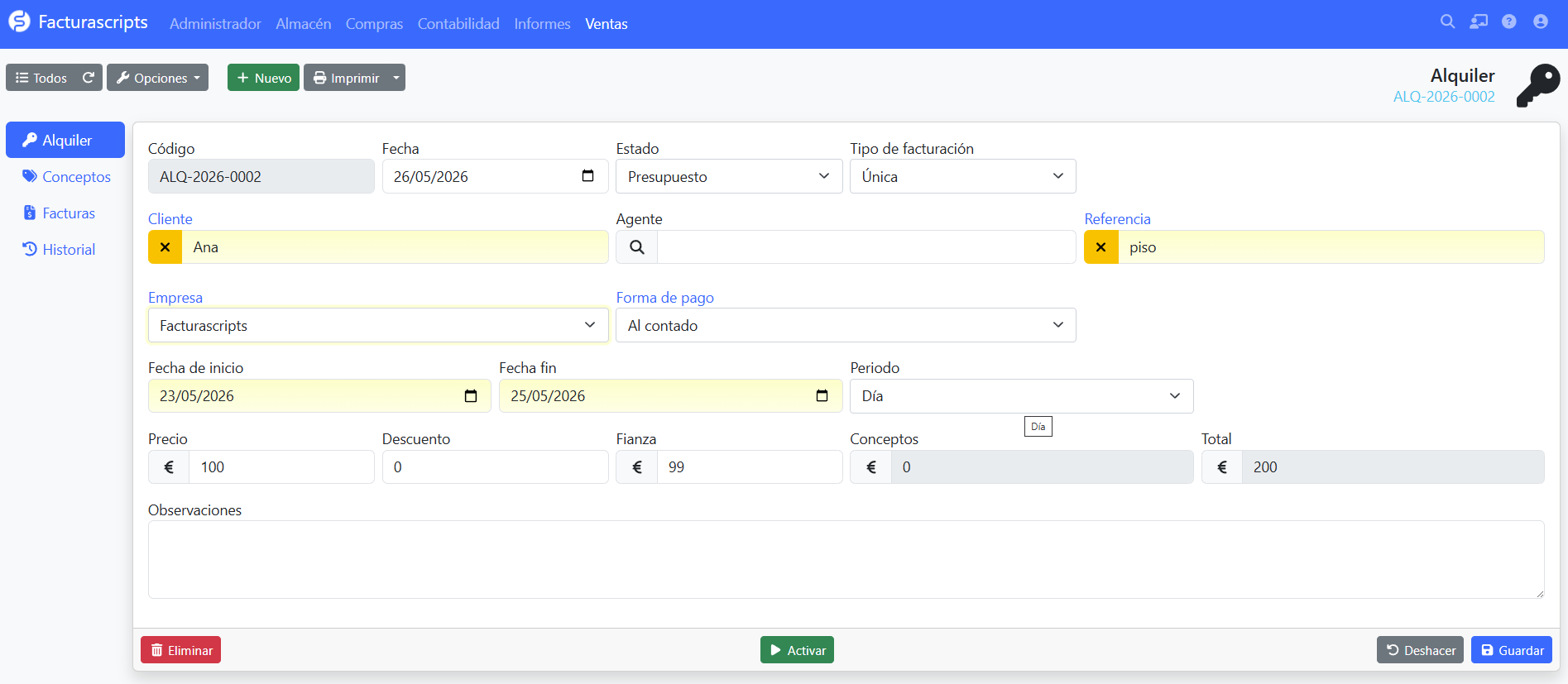Click the search magnifier icon in top bar
Image resolution: width=1568 pixels, height=684 pixels.
(1447, 22)
